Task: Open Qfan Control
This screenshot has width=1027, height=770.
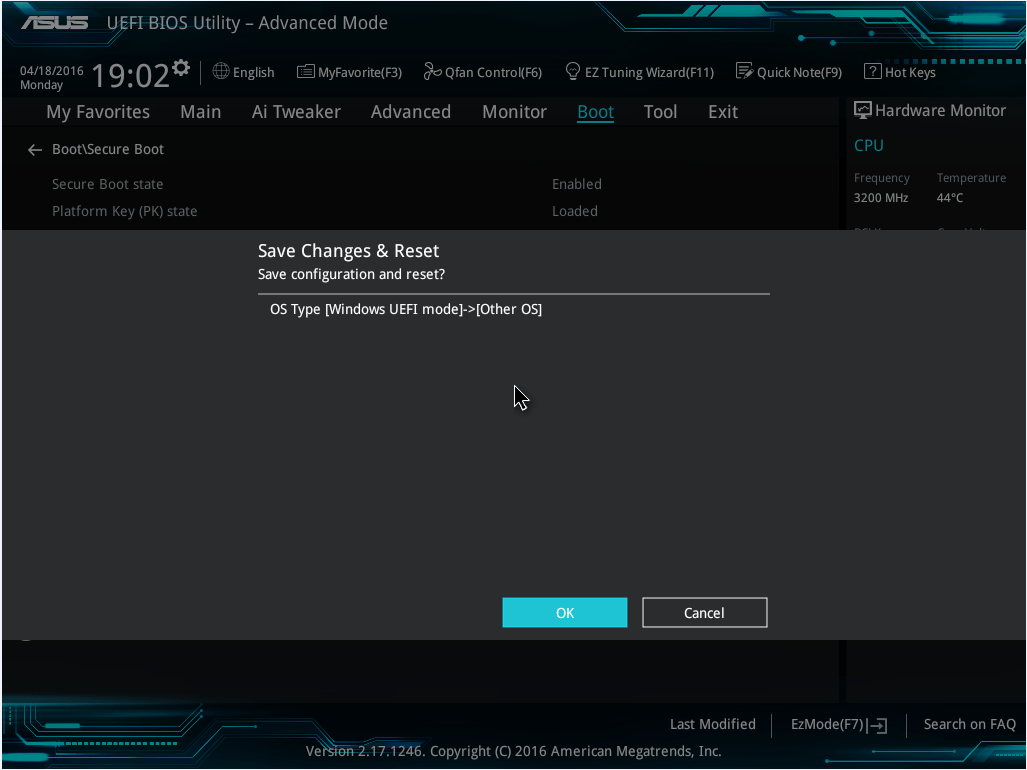Action: click(x=482, y=71)
